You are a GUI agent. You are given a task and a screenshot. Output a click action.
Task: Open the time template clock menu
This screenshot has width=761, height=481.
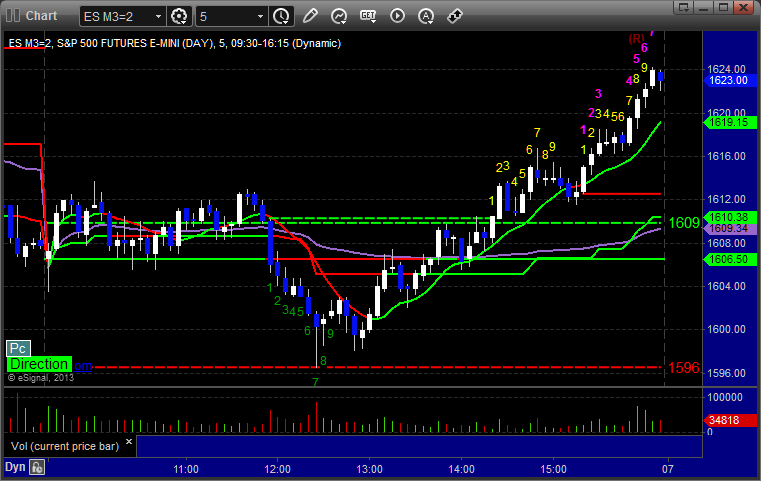(x=281, y=17)
